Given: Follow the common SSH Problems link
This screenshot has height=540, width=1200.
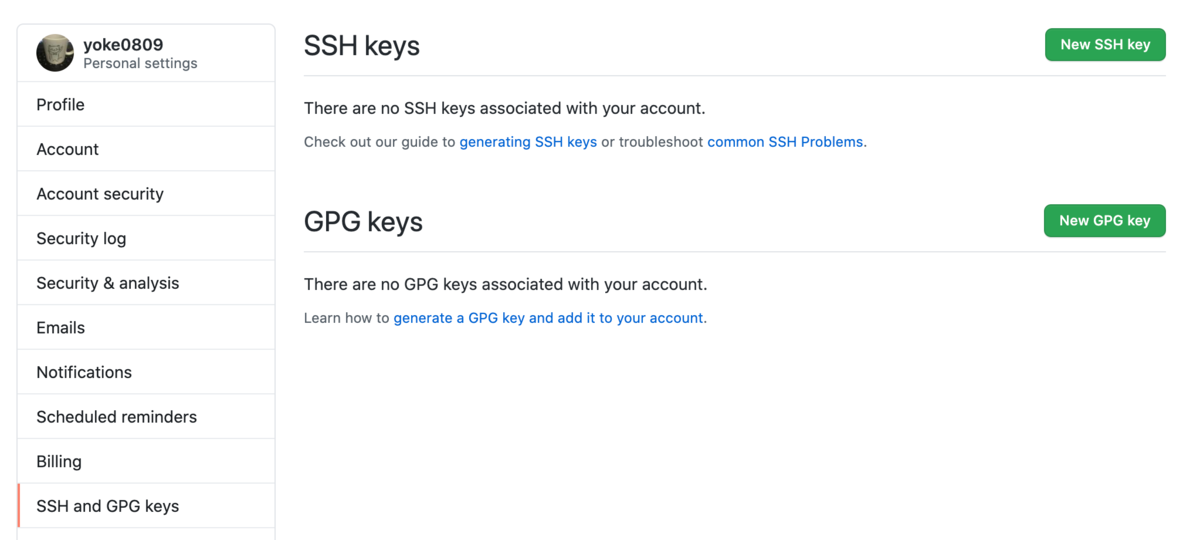Looking at the screenshot, I should click(x=785, y=142).
